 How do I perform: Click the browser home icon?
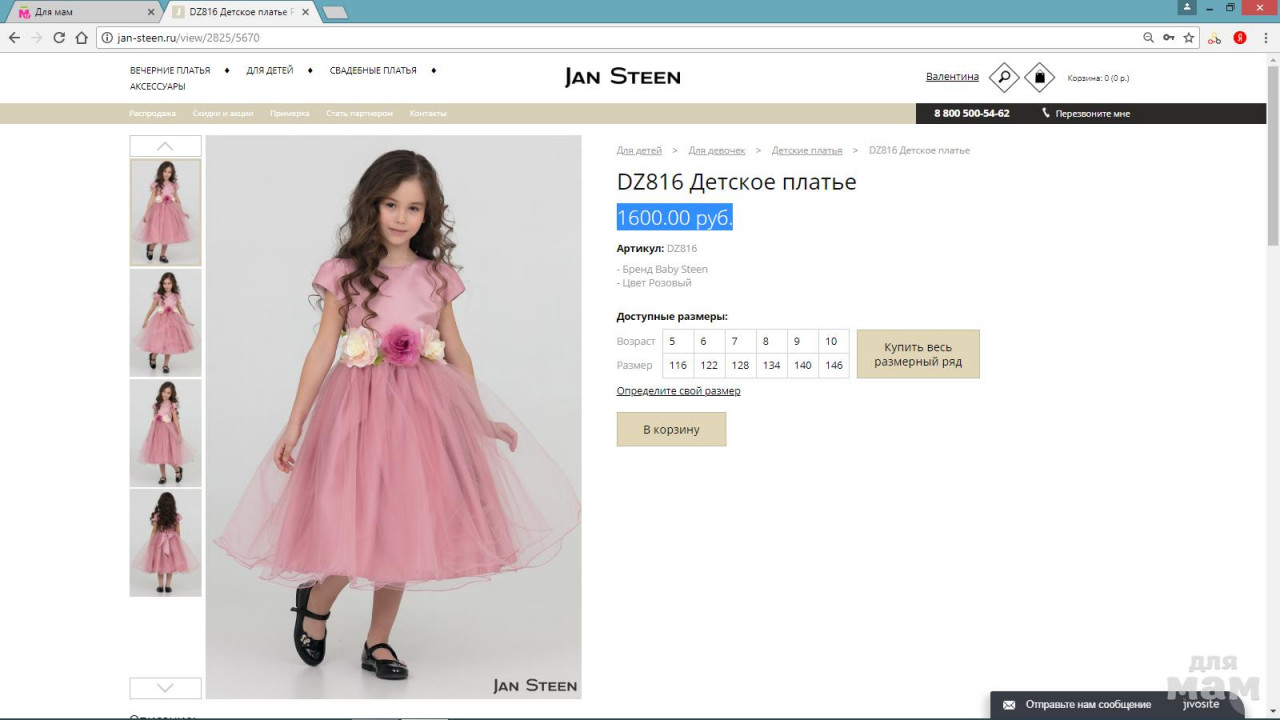(82, 38)
